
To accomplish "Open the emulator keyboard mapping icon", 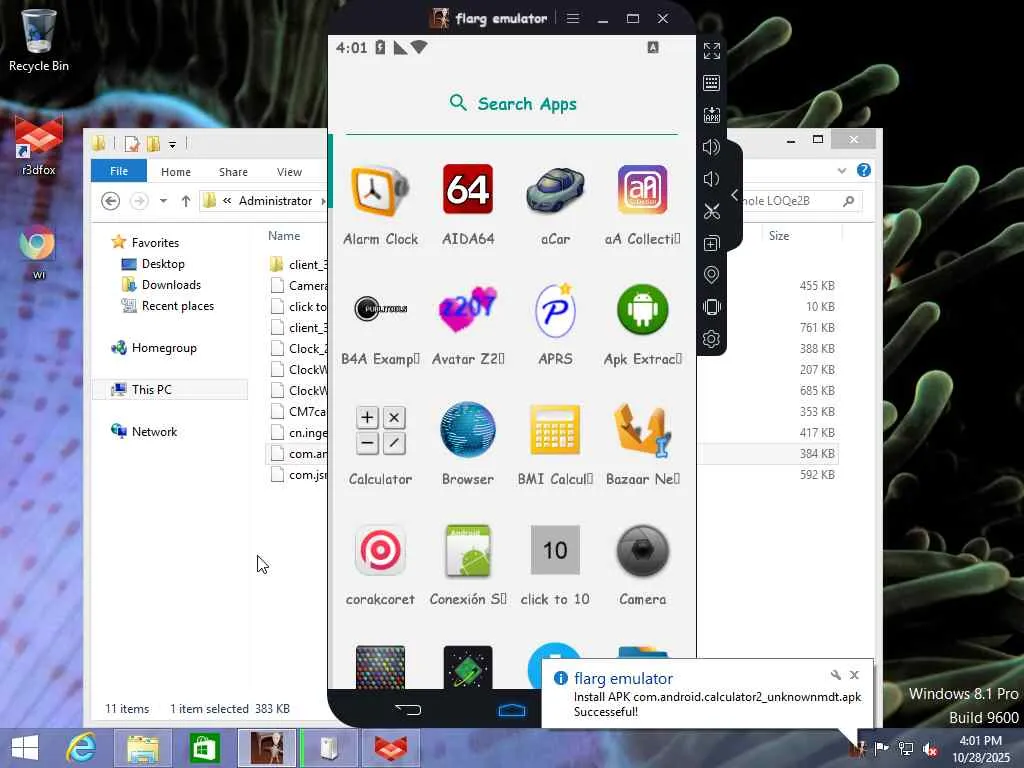I will (x=712, y=83).
